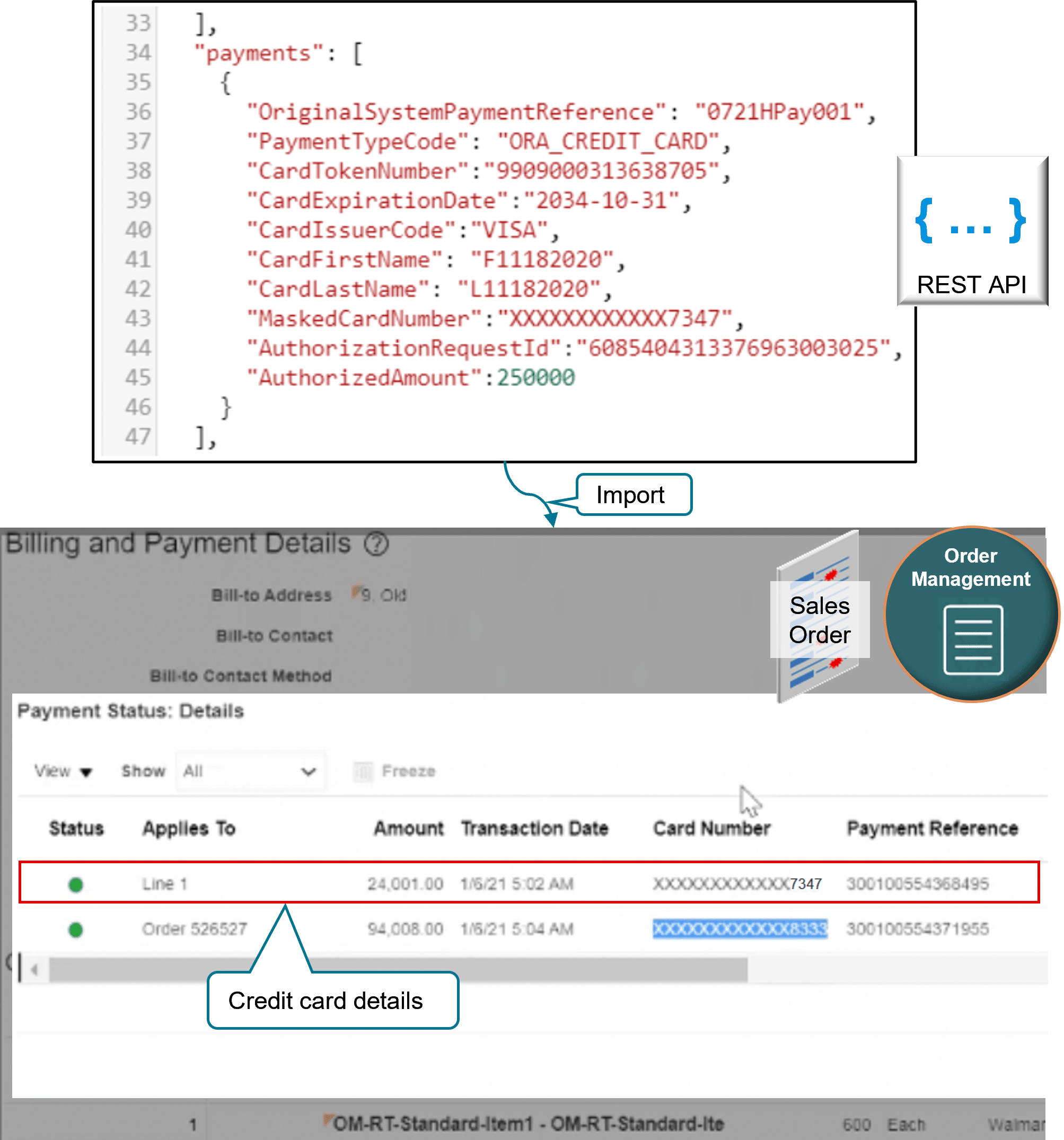This screenshot has height=1140, width=1064.
Task: Click the green status dot for Order 526527
Action: (x=76, y=929)
